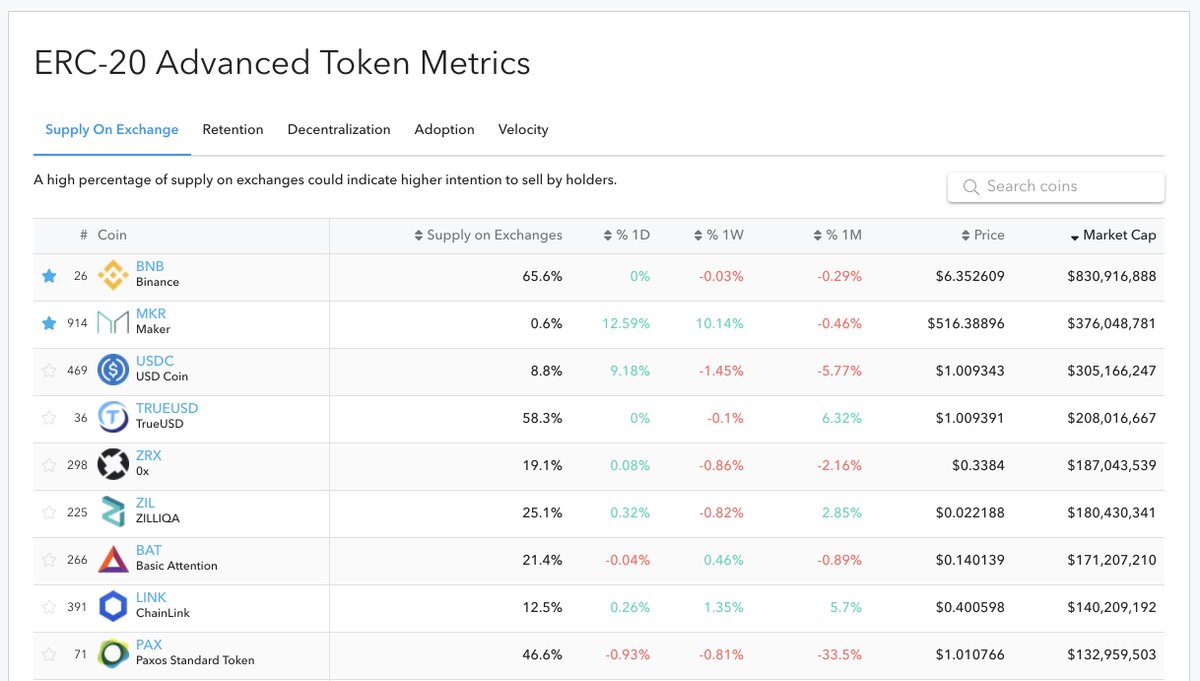1200x681 pixels.
Task: Select the 0x ZRX coin logo
Action: coord(113,465)
